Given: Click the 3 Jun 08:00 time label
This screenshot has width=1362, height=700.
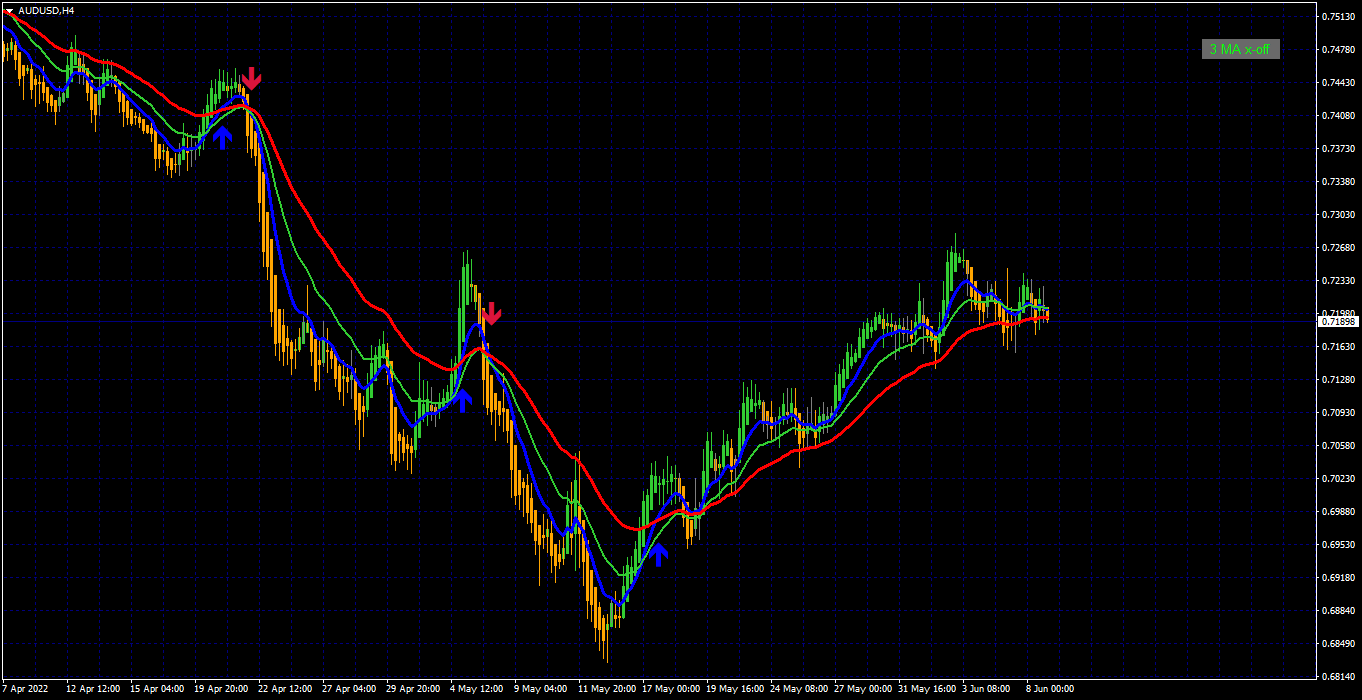Looking at the screenshot, I should pos(986,689).
